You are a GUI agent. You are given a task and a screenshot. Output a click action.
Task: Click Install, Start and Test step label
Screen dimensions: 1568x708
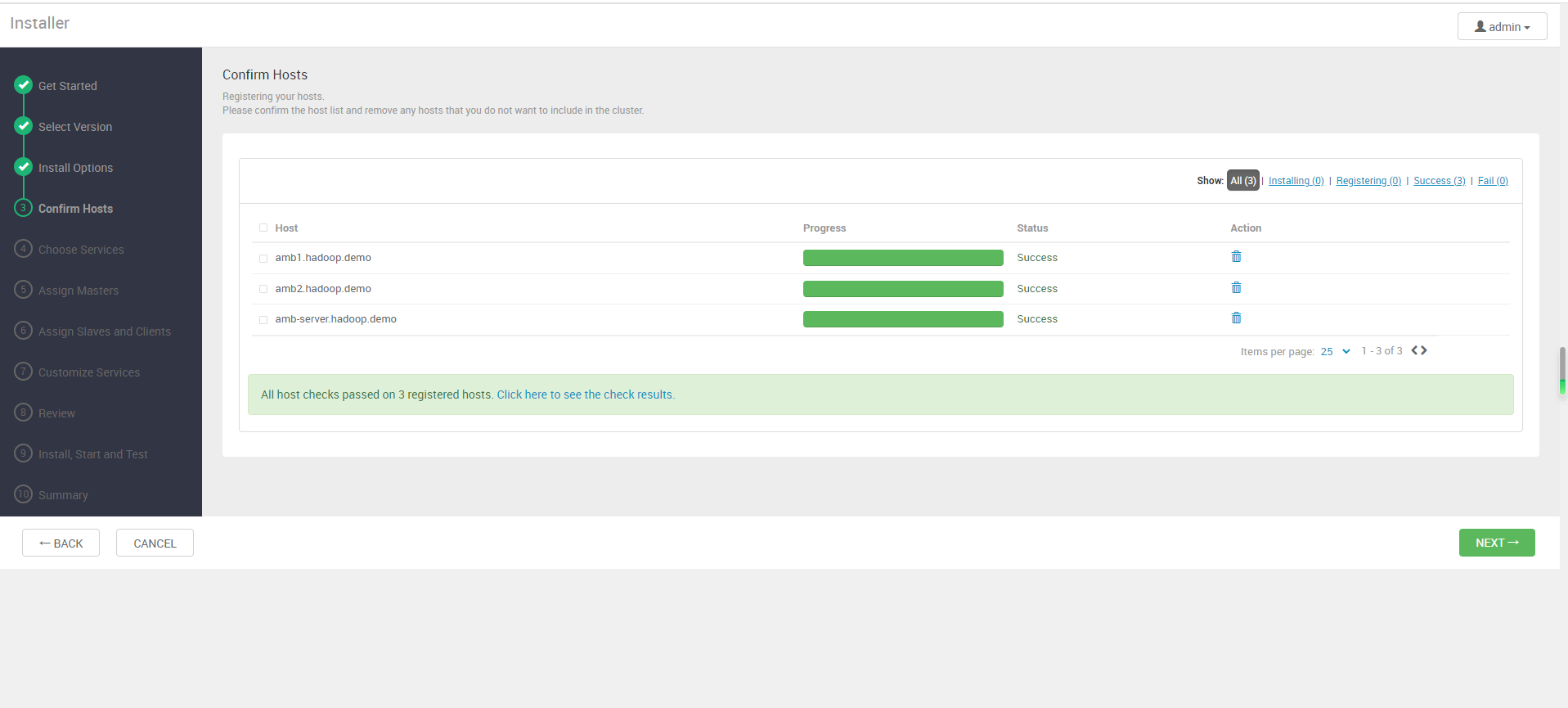(93, 454)
